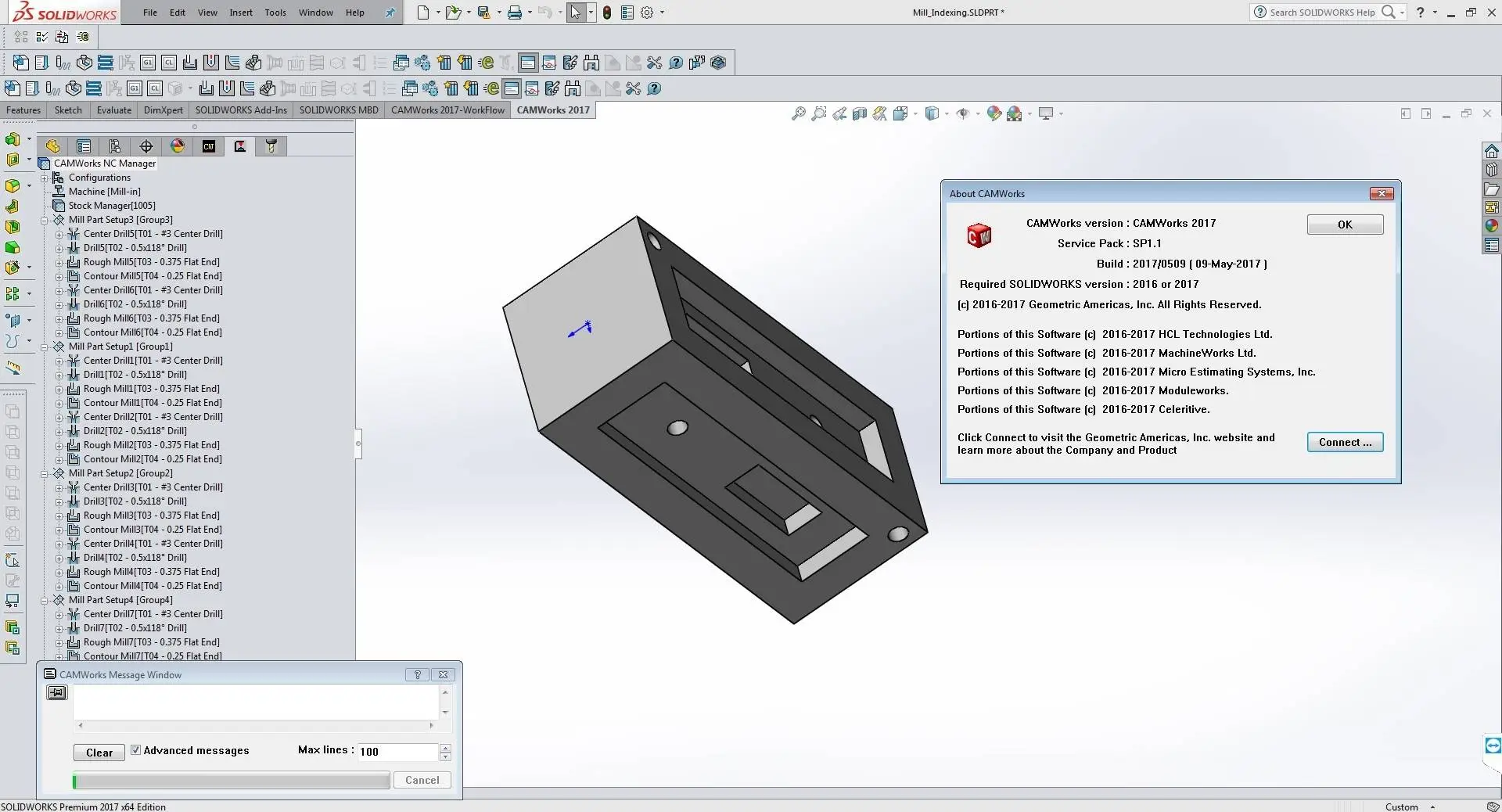This screenshot has width=1502, height=812.
Task: Toggle Message Window icon in upper CAMWorks toolbar
Action: click(x=528, y=63)
